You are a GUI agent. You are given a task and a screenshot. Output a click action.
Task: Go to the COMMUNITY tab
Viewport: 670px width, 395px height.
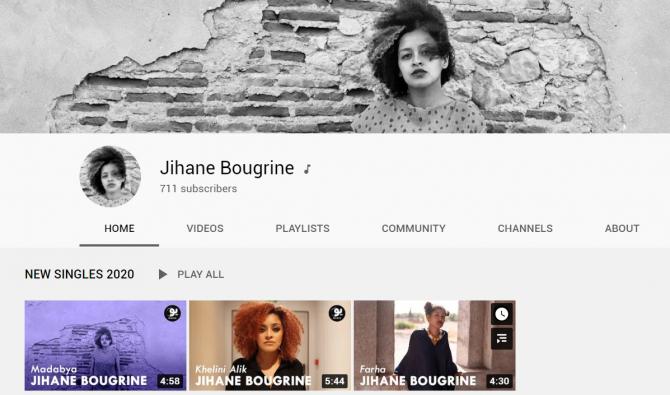coord(413,229)
